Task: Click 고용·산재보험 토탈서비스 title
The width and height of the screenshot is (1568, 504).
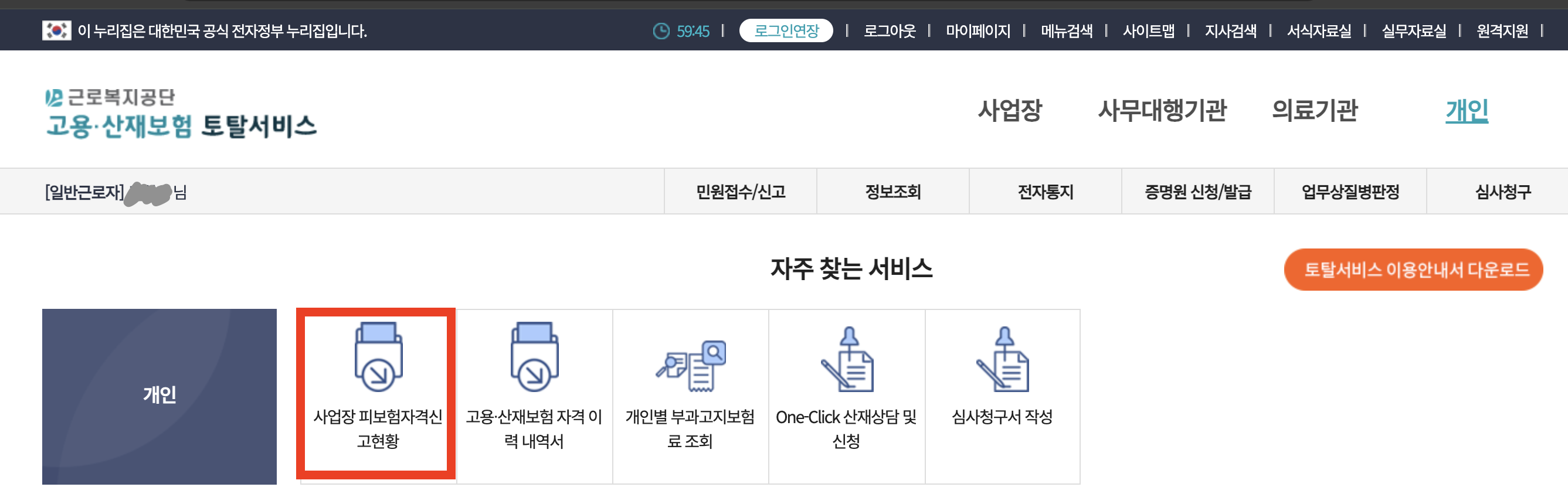Action: tap(181, 127)
